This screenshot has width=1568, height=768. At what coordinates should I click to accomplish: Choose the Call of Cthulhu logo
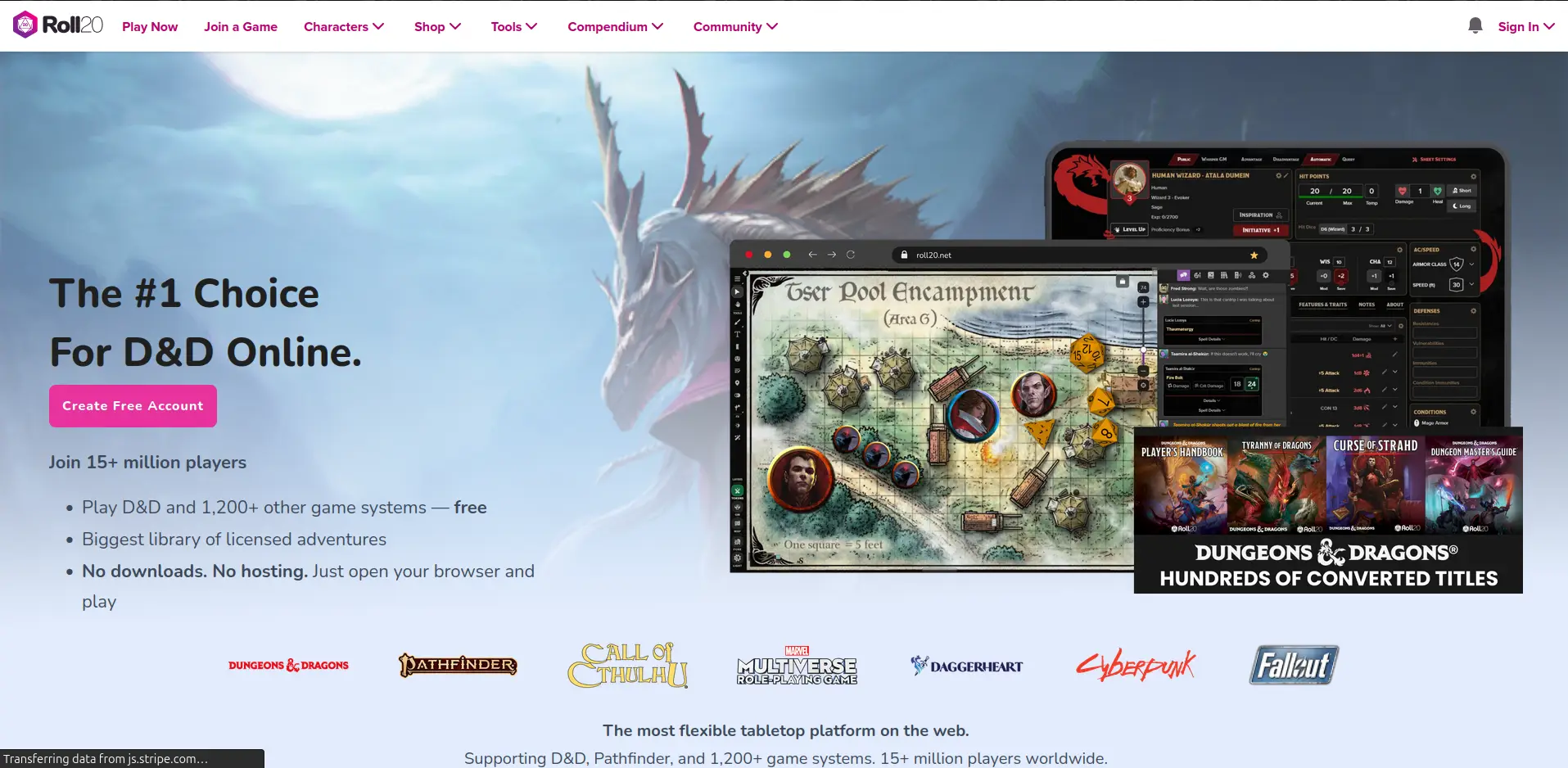[x=628, y=665]
